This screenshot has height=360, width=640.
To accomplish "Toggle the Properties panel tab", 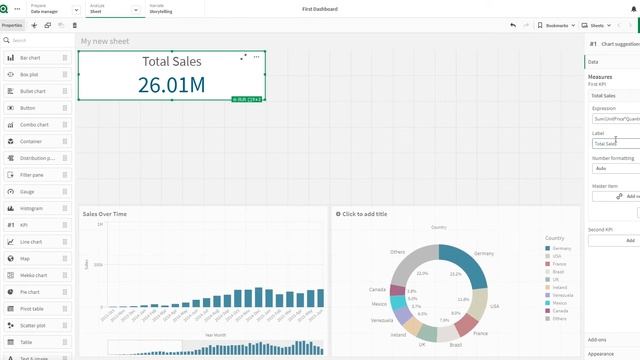I will click(x=12, y=25).
